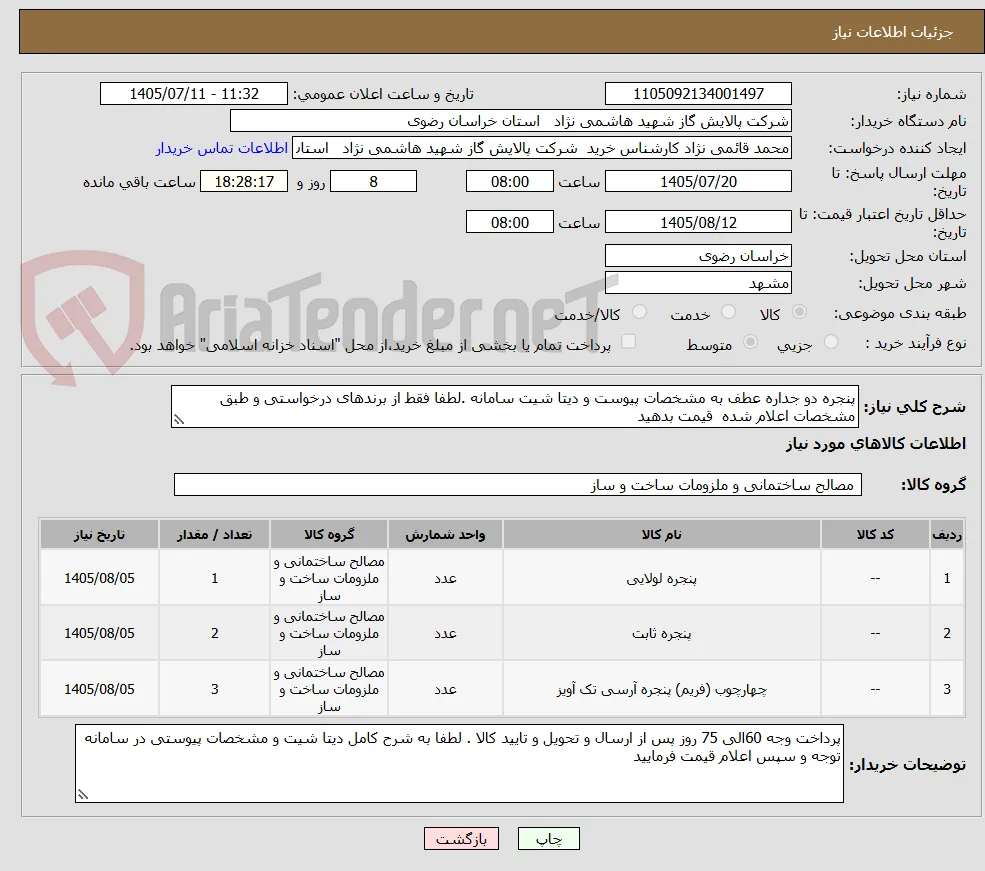Click resize handle of buyer notes textarea
The image size is (985, 871).
tap(83, 794)
